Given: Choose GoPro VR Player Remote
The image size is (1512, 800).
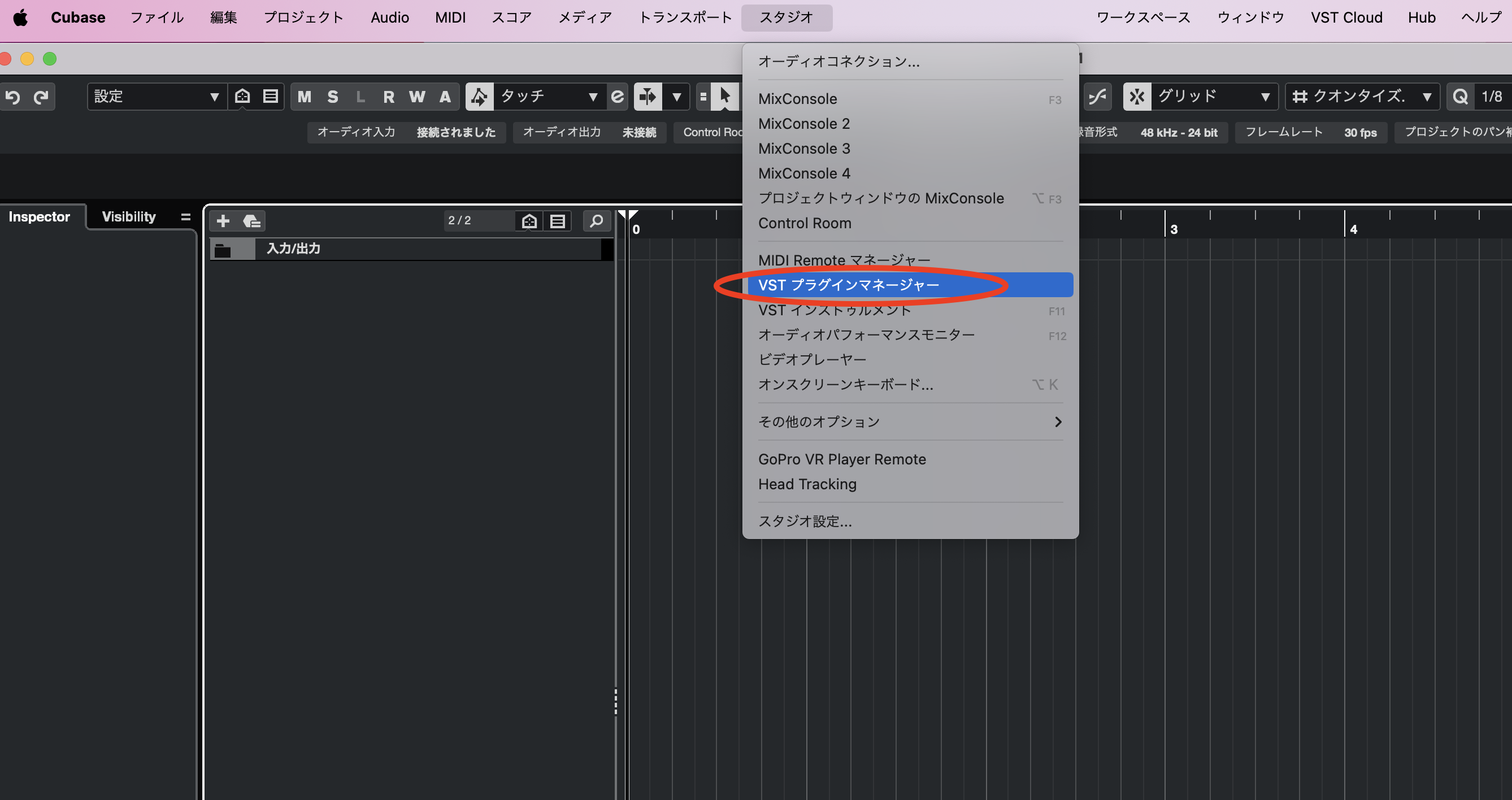Looking at the screenshot, I should [x=910, y=459].
